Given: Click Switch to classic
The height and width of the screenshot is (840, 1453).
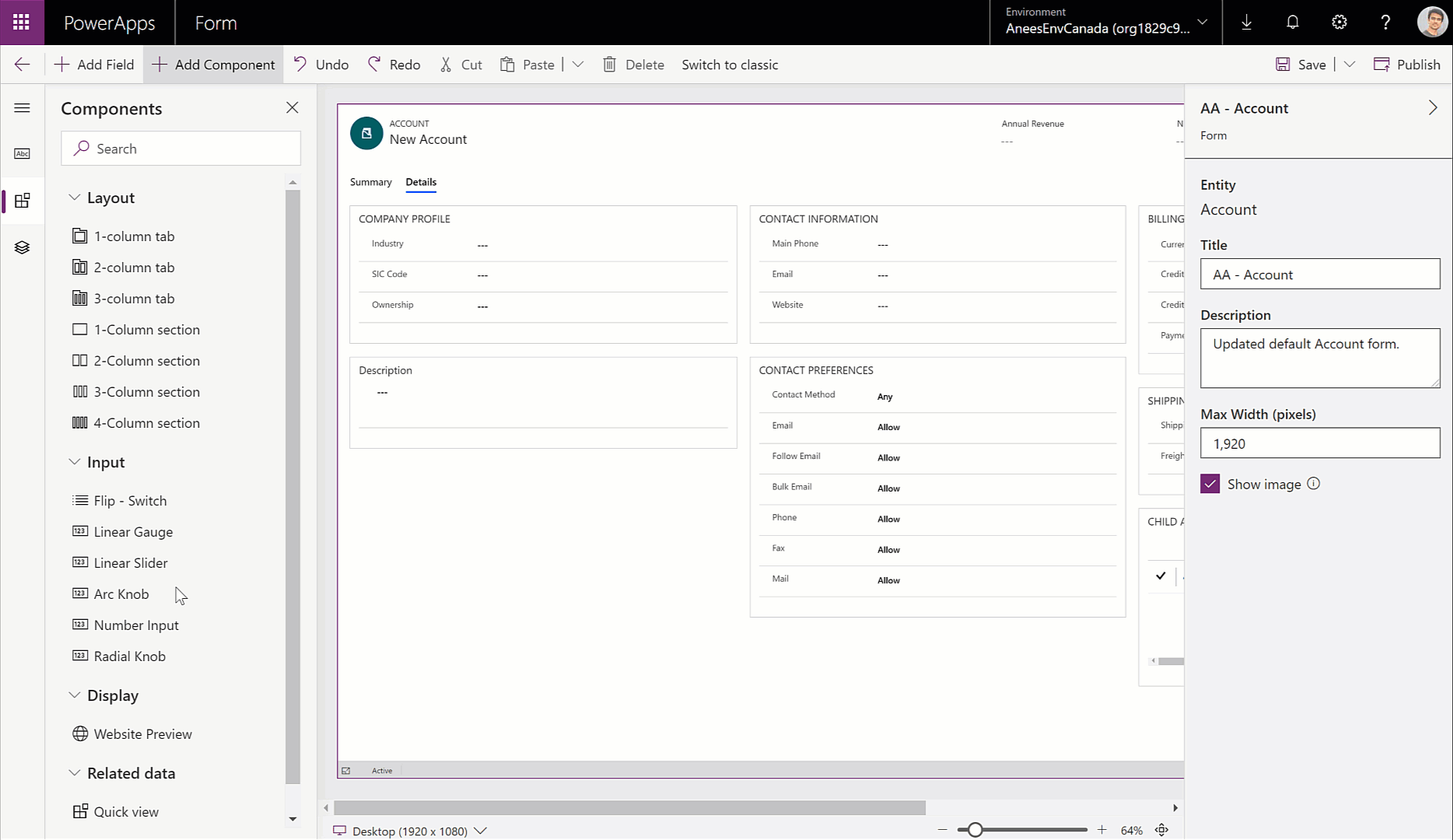Looking at the screenshot, I should coord(729,64).
